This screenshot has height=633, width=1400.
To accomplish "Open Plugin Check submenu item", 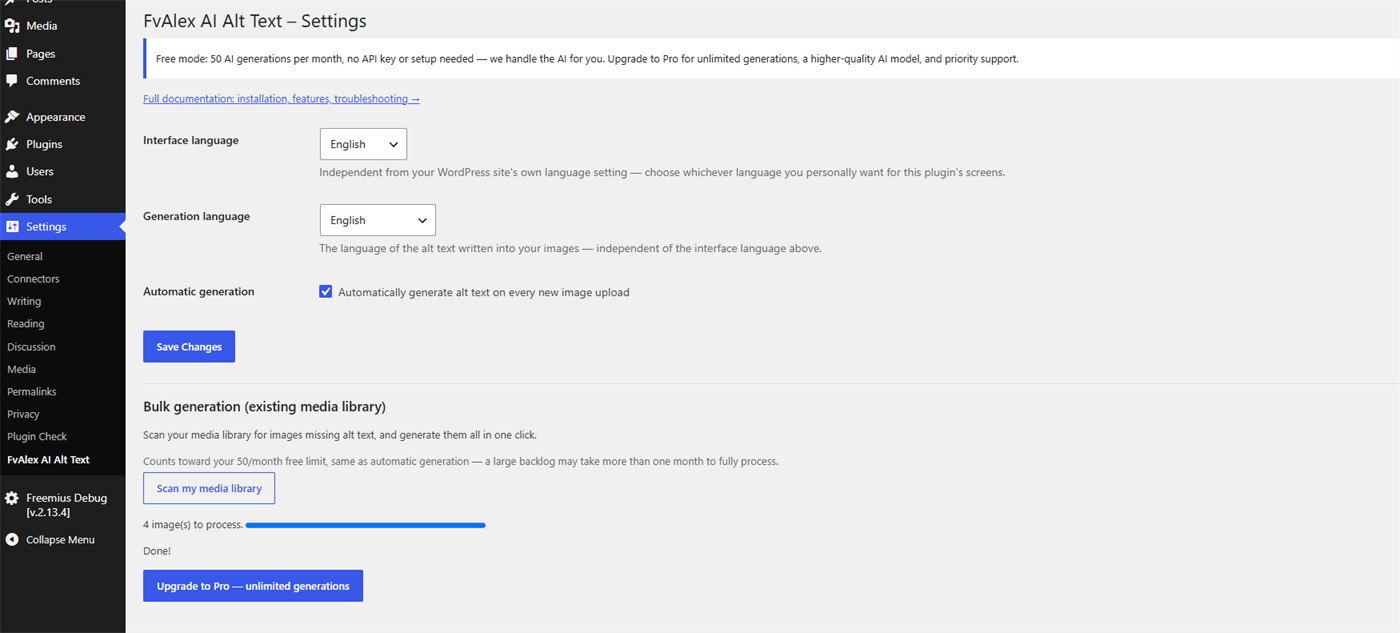I will point(37,437).
